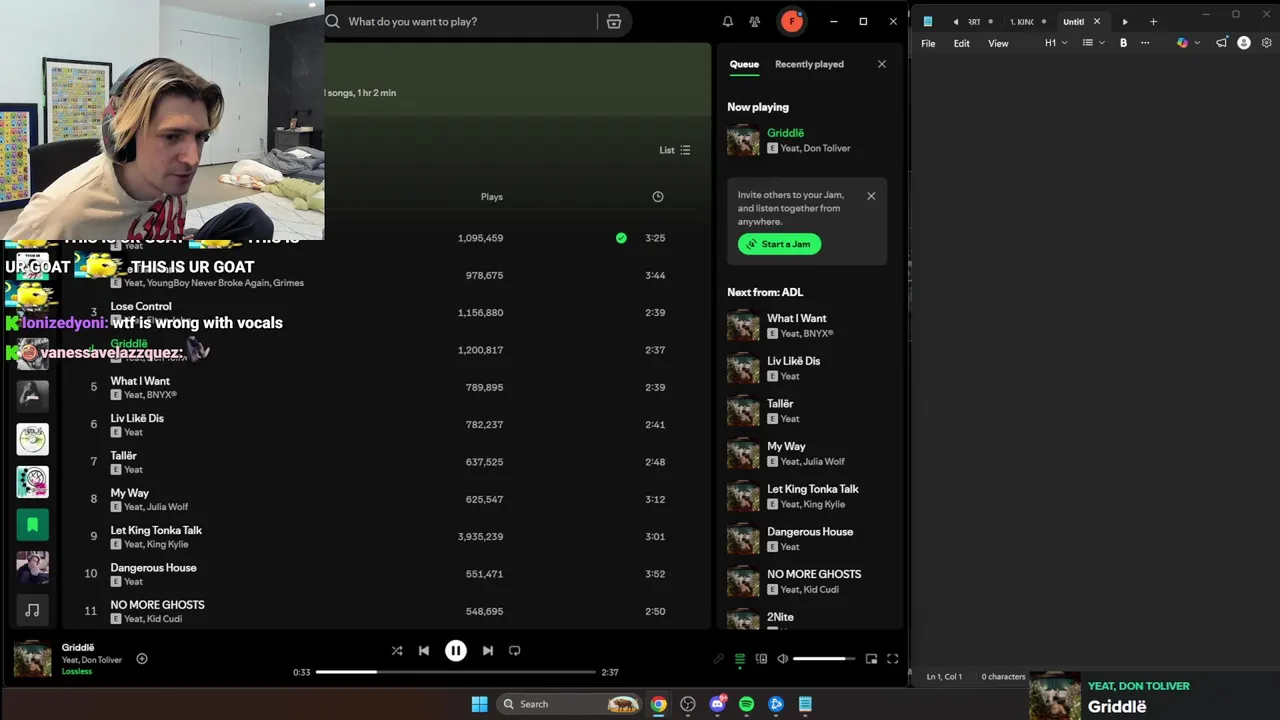Open the music note playlist in sidebar
The image size is (1280, 720).
[x=32, y=609]
